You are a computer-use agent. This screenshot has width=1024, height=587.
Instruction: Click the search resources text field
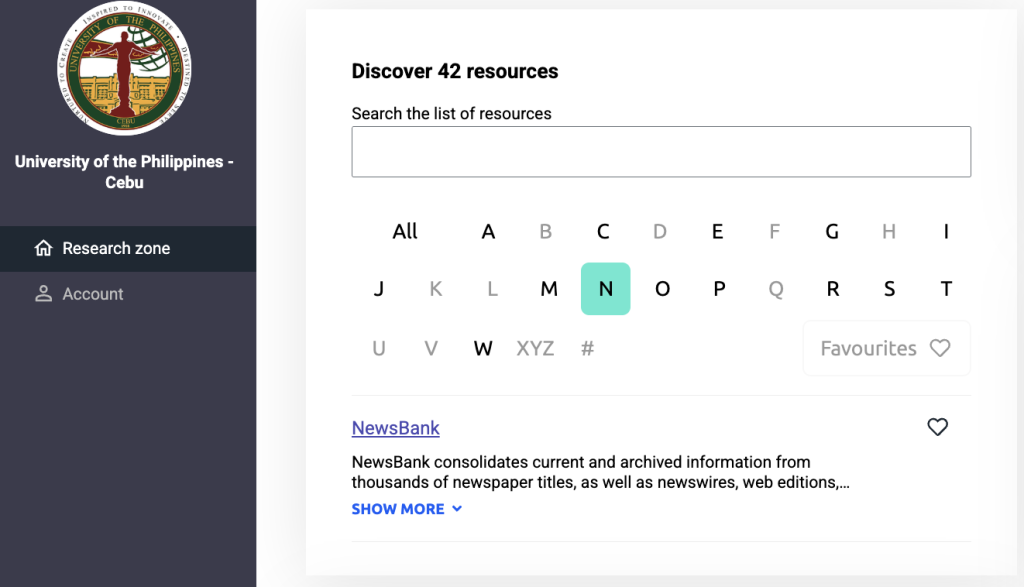[x=661, y=152]
